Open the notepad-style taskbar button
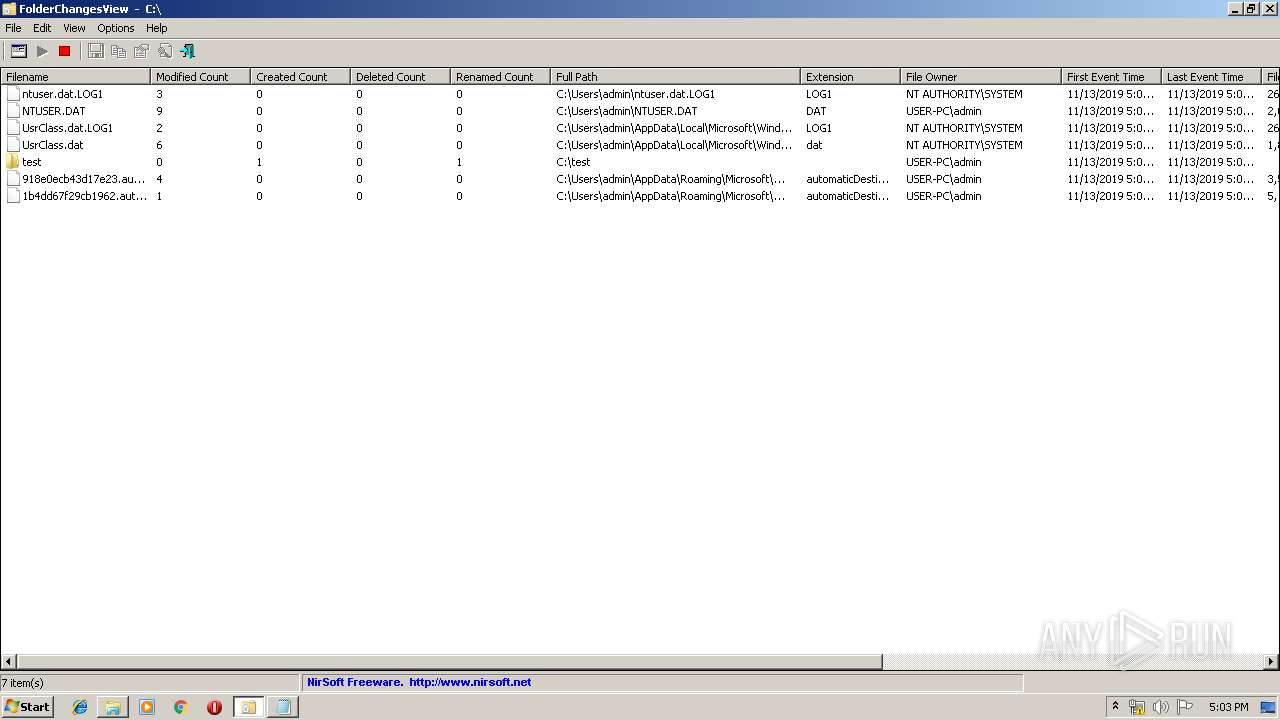This screenshot has width=1280, height=720. pyautogui.click(x=283, y=707)
